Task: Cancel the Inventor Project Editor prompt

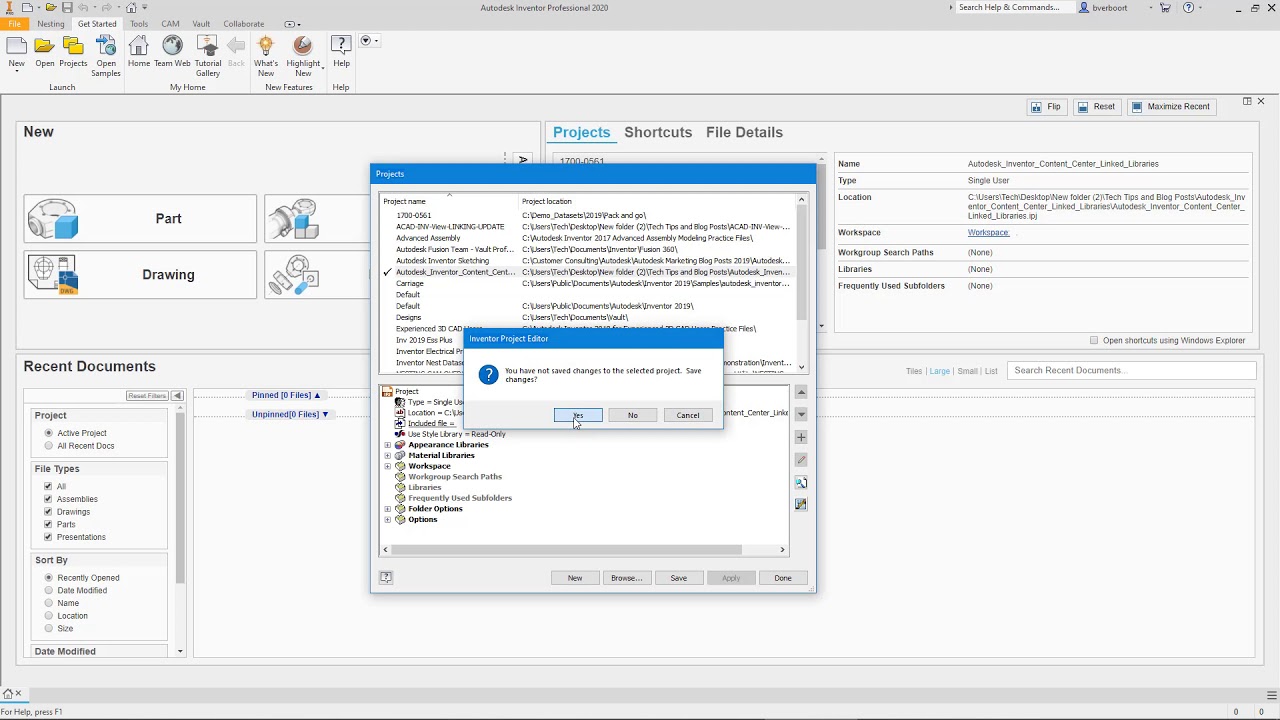Action: point(688,415)
